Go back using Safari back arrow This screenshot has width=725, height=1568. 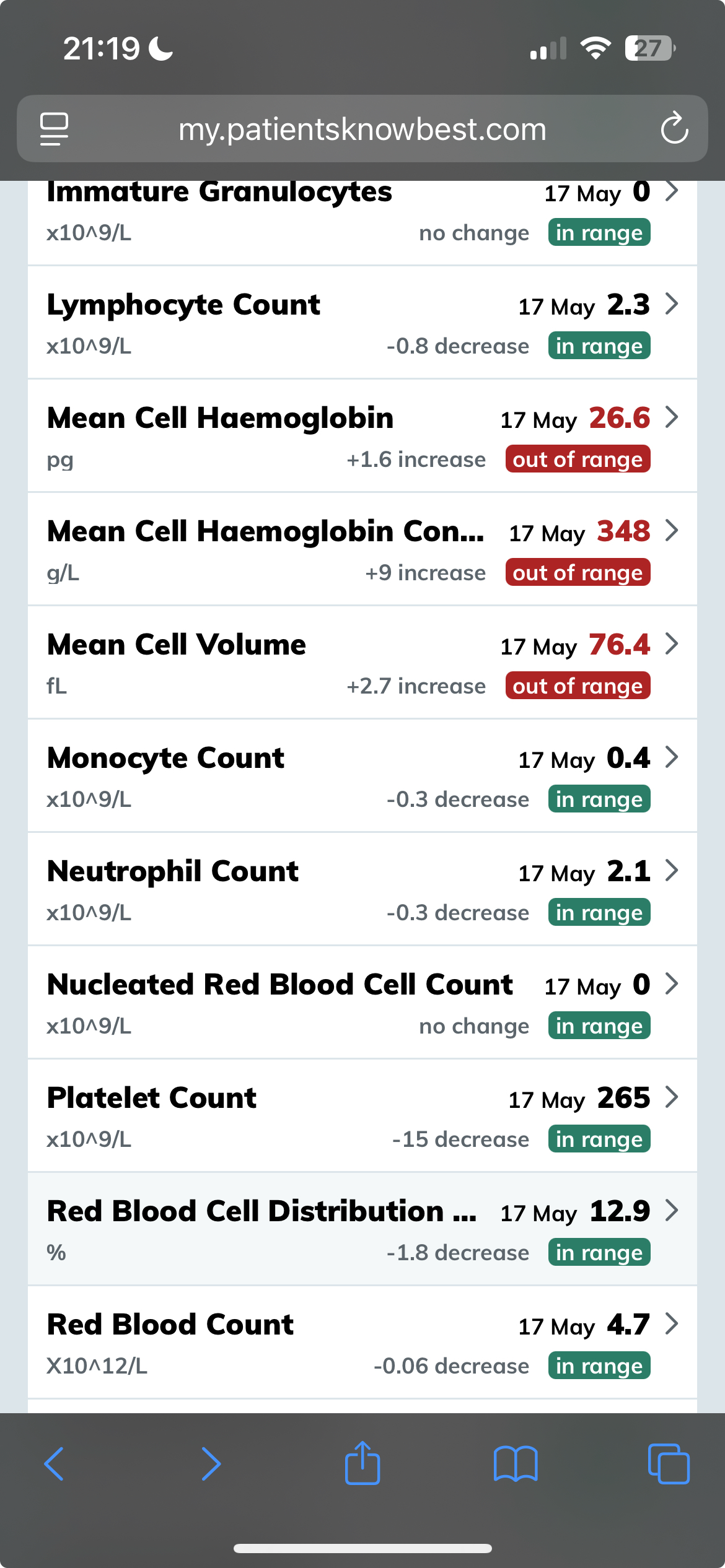(x=54, y=1464)
